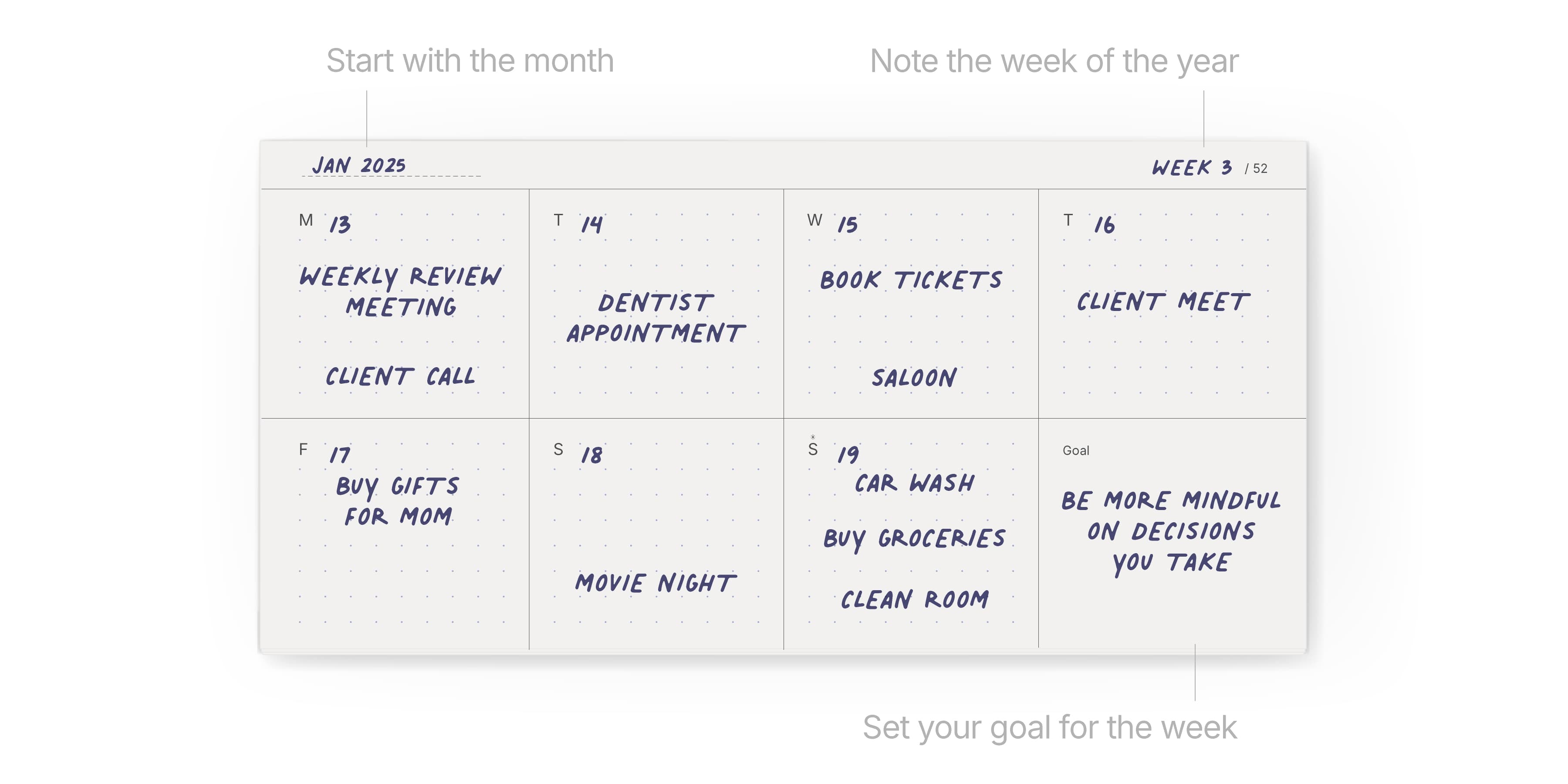Select the Client Call note on Monday
This screenshot has width=1568, height=784.
coord(400,376)
